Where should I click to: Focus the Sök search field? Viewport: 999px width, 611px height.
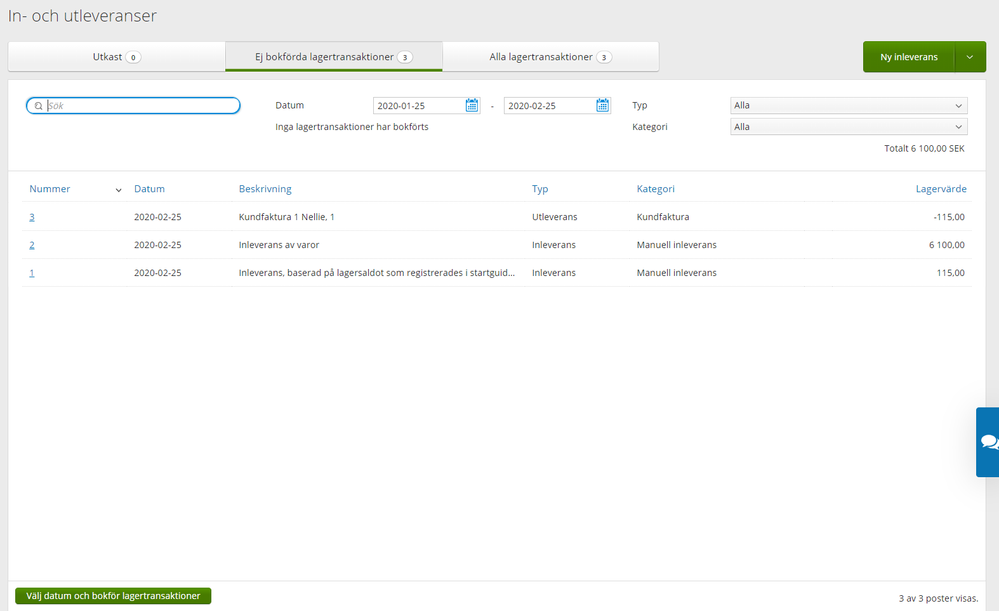[140, 106]
